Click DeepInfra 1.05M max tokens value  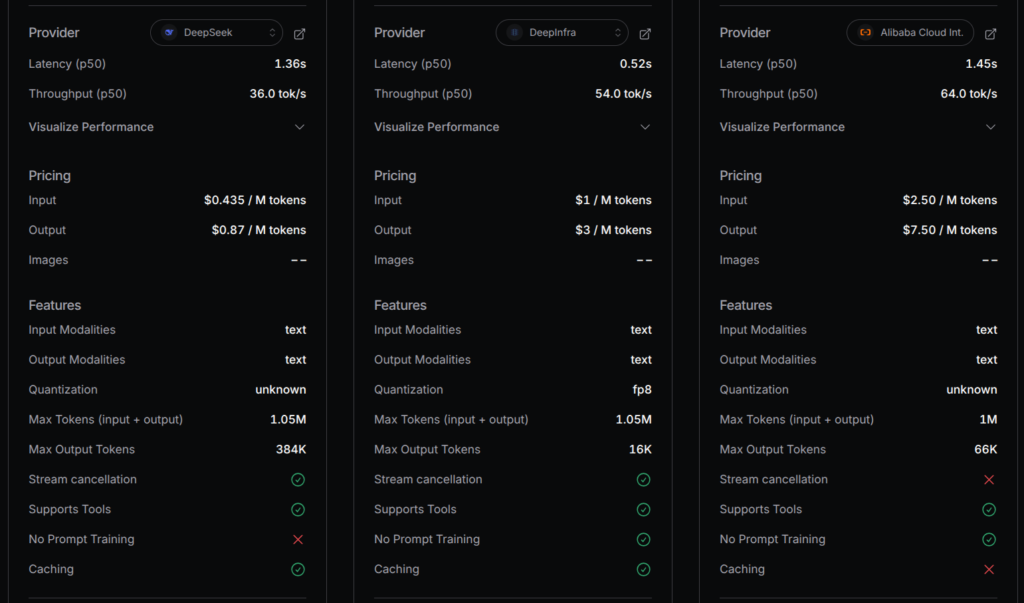tap(633, 419)
